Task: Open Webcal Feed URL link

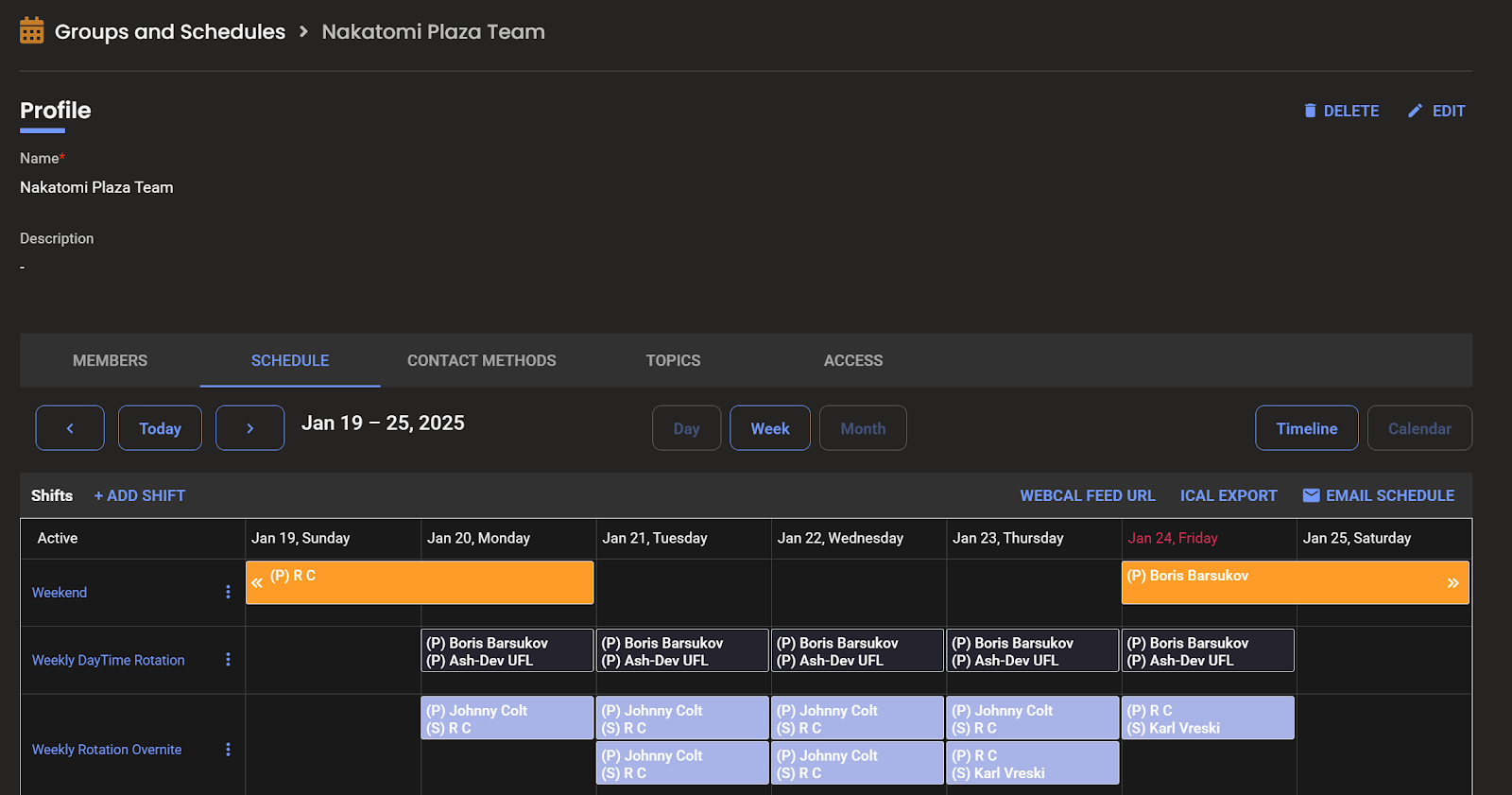Action: [1087, 495]
